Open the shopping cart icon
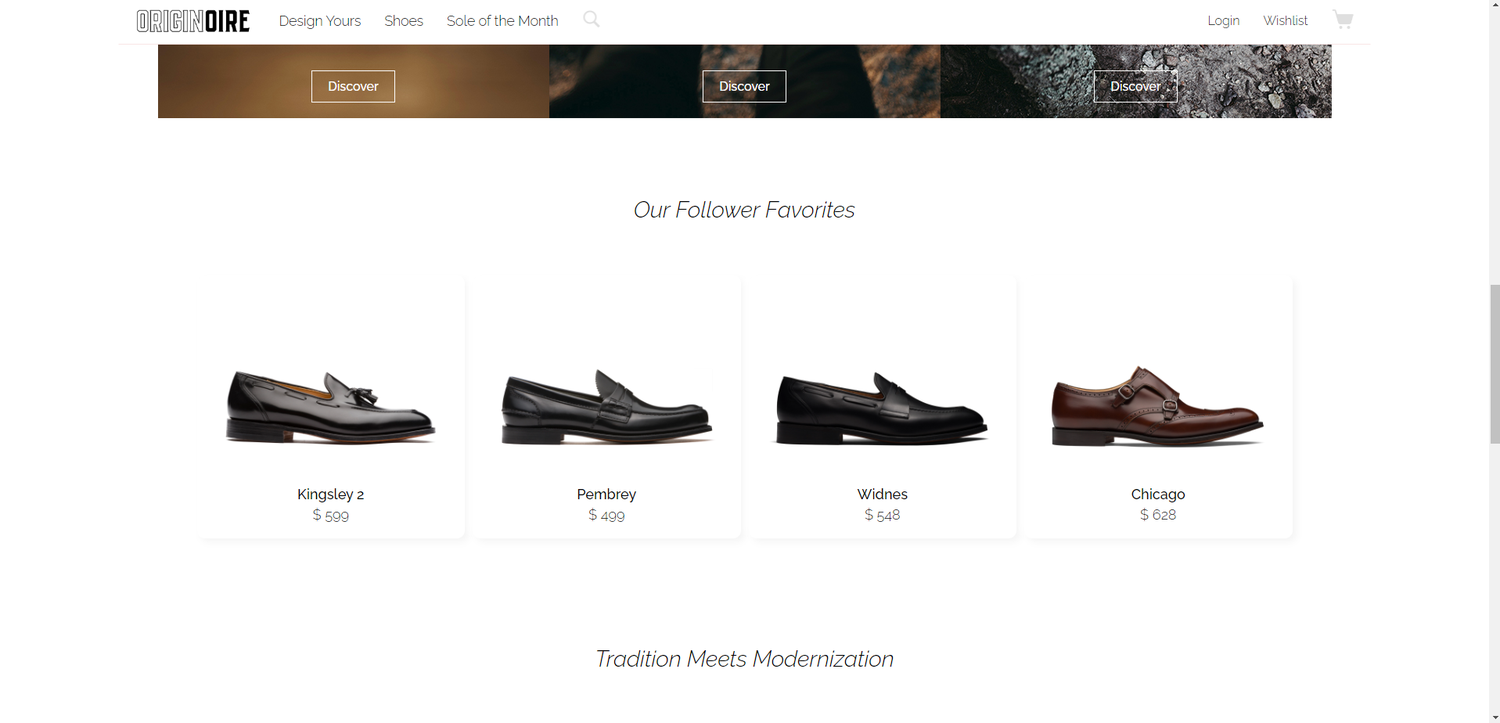 [1342, 20]
